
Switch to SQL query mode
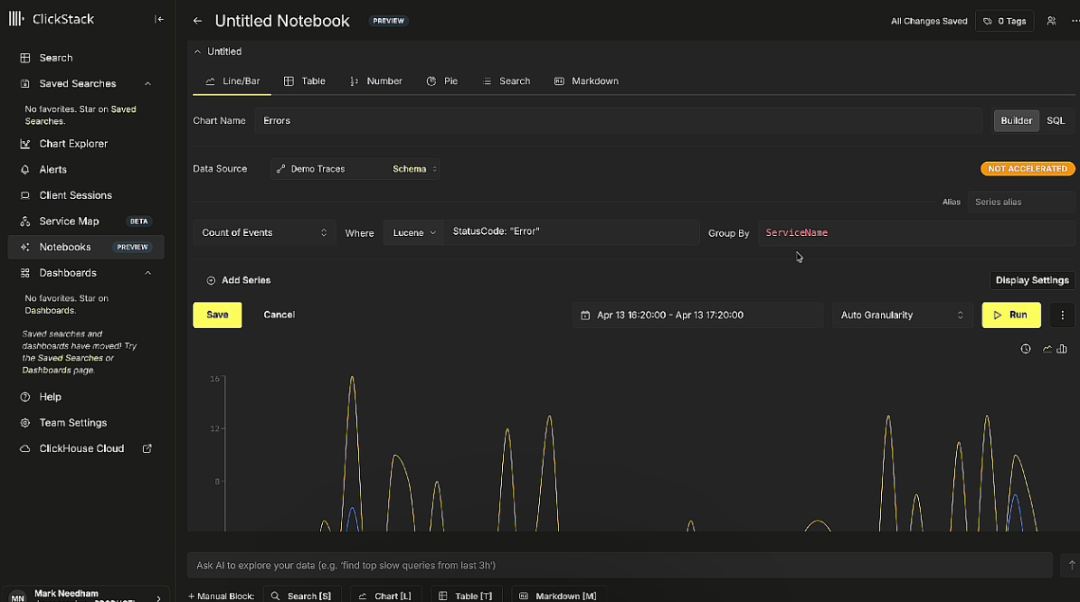1055,121
